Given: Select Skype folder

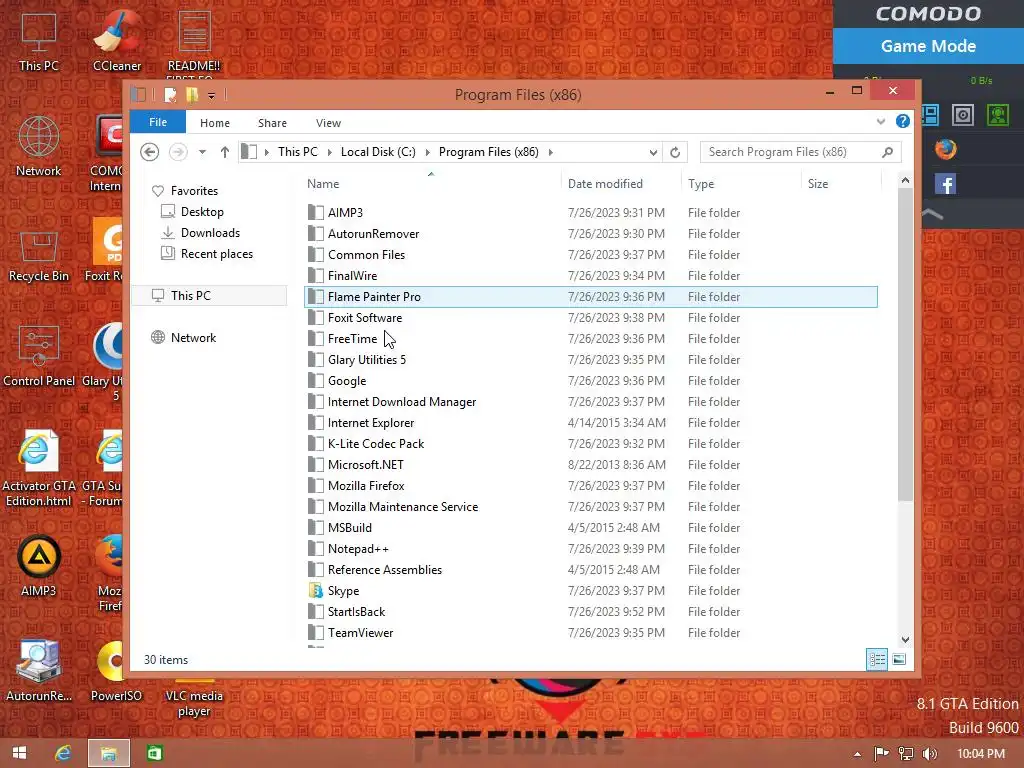Looking at the screenshot, I should pyautogui.click(x=591, y=590).
